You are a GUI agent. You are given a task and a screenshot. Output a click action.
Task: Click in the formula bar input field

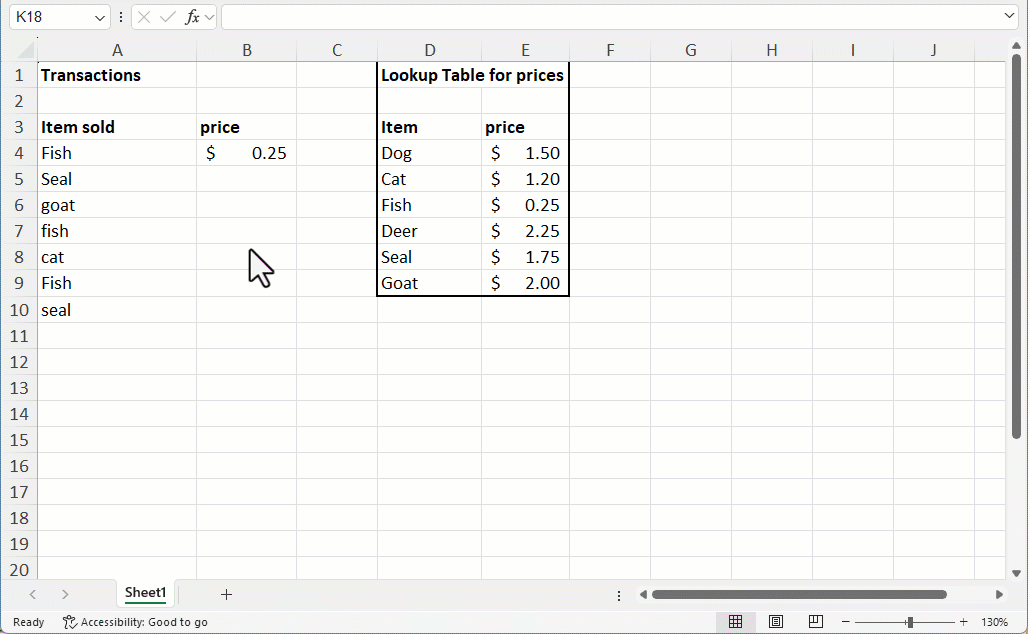(x=610, y=17)
